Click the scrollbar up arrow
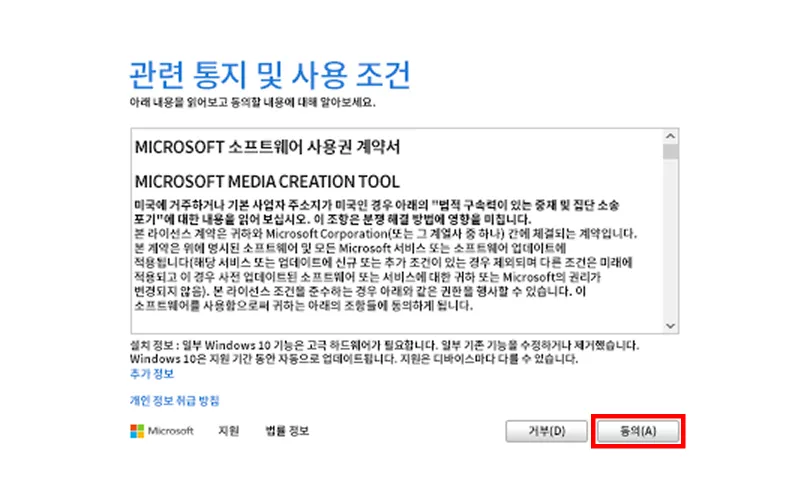 tap(670, 135)
